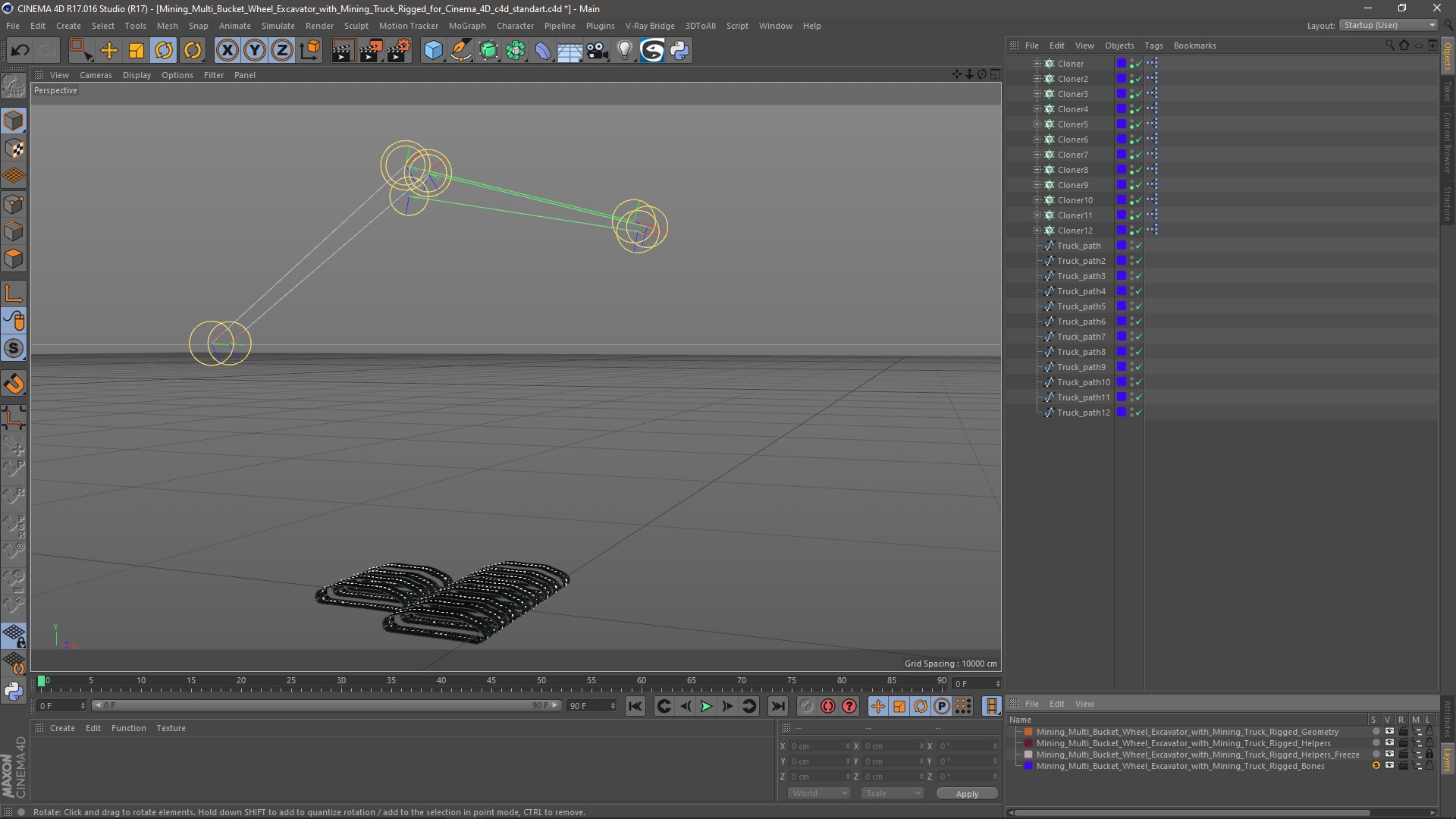Screen dimensions: 1456x819
Task: Click the Apply button
Action: pyautogui.click(x=967, y=793)
